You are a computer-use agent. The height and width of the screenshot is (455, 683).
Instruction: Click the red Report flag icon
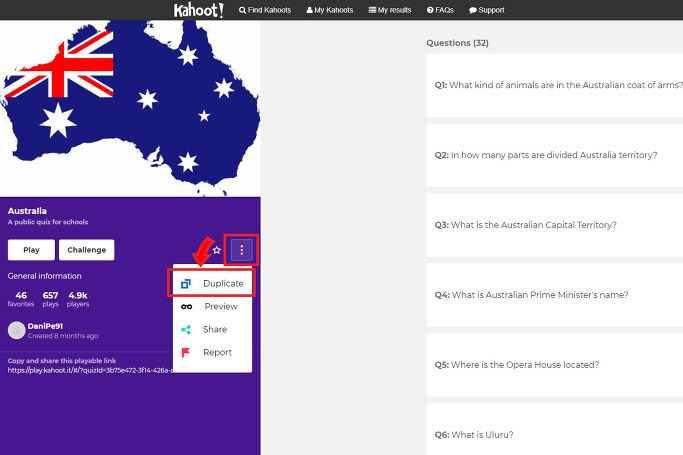tap(186, 352)
